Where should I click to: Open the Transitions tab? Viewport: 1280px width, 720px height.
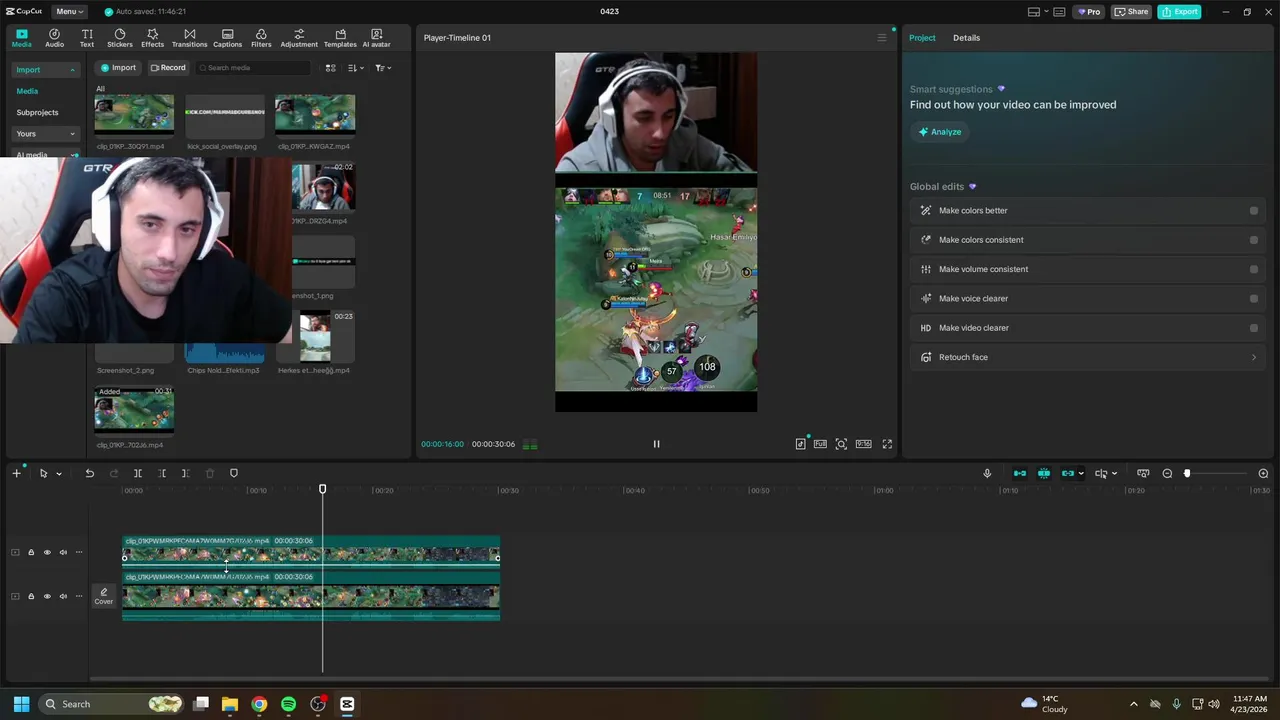coord(189,38)
